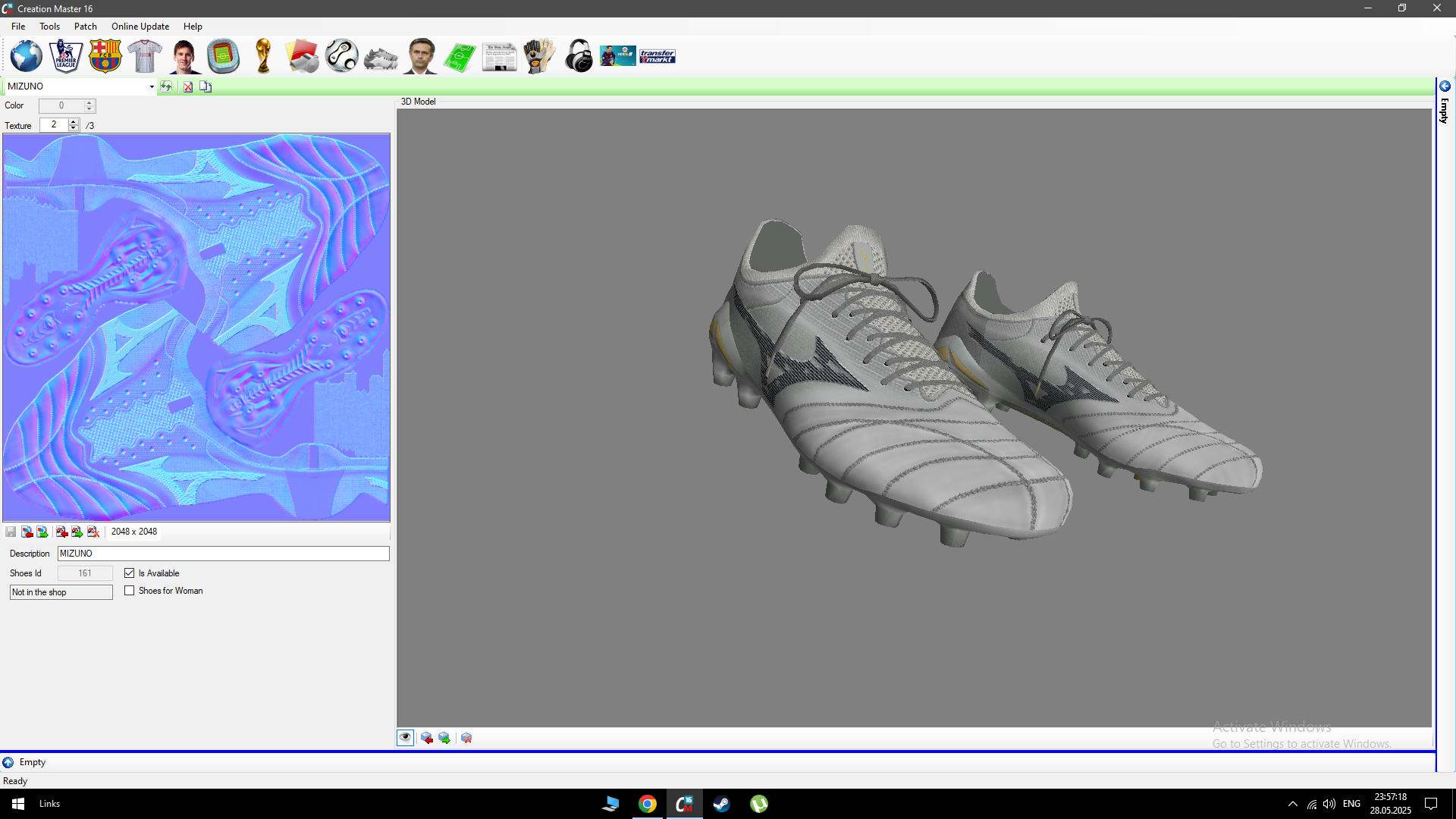Viewport: 1456px width, 819px height.
Task: Expand the Empty side panel arrow at right
Action: (x=1445, y=86)
